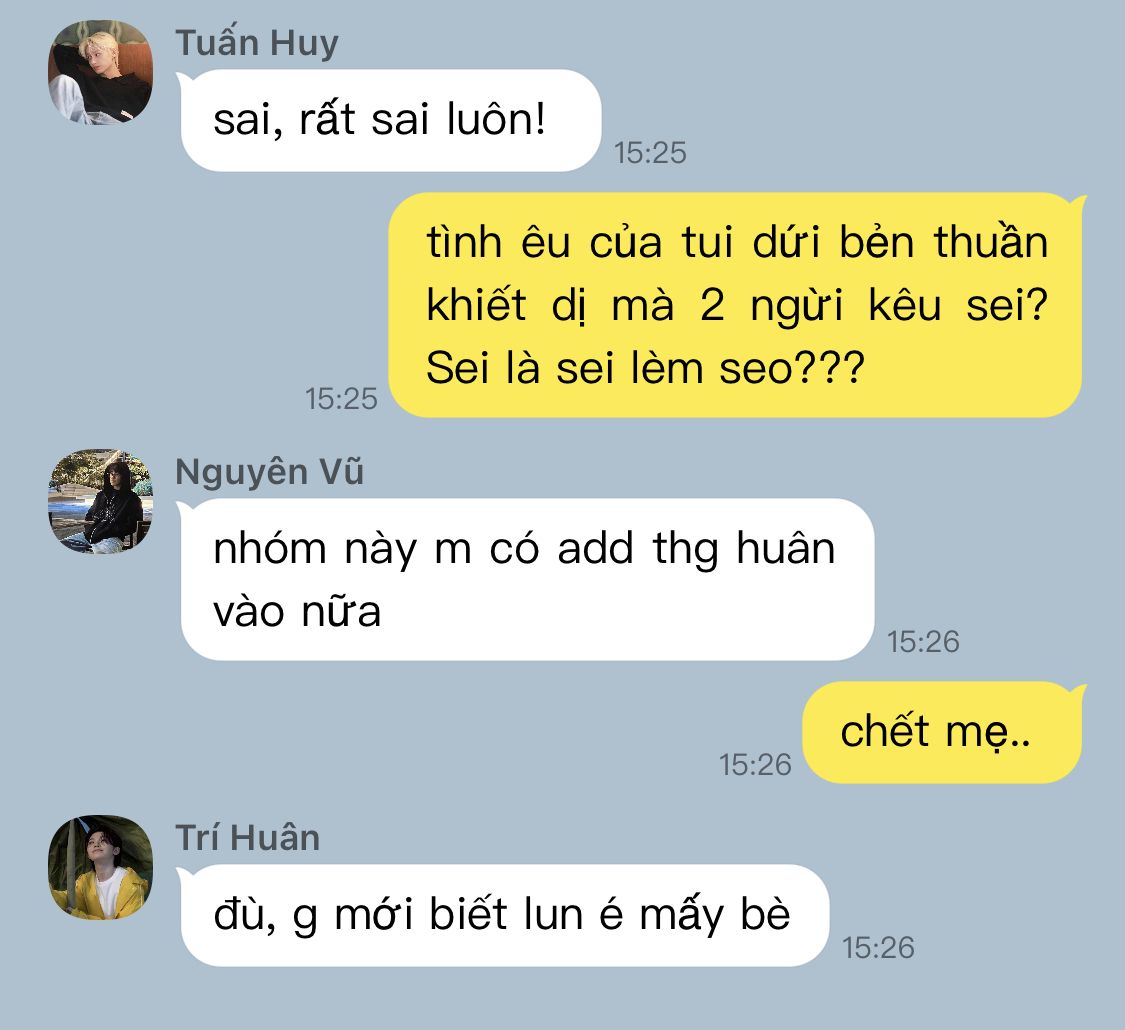Click the 15:26 timestamp after Trí Huân's message
The image size is (1125, 1030).
pyautogui.click(x=877, y=948)
